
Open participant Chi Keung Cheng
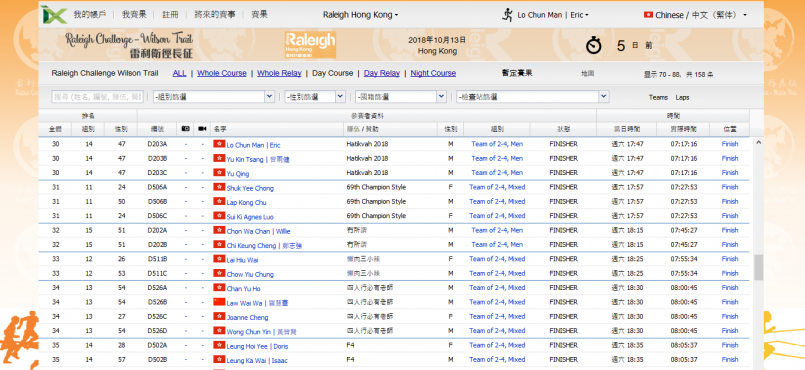tap(264, 246)
